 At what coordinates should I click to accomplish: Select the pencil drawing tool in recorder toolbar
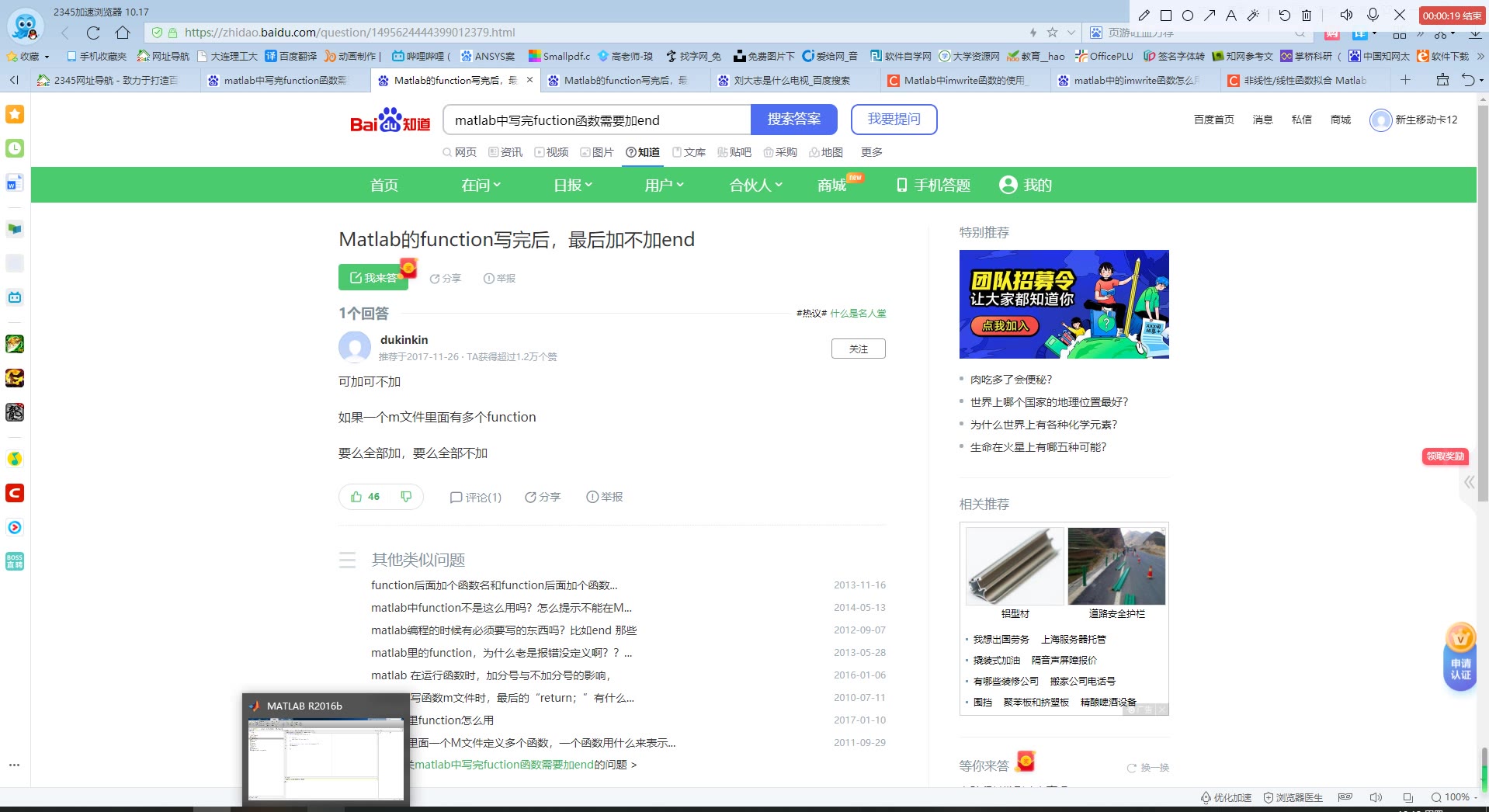pyautogui.click(x=1144, y=15)
